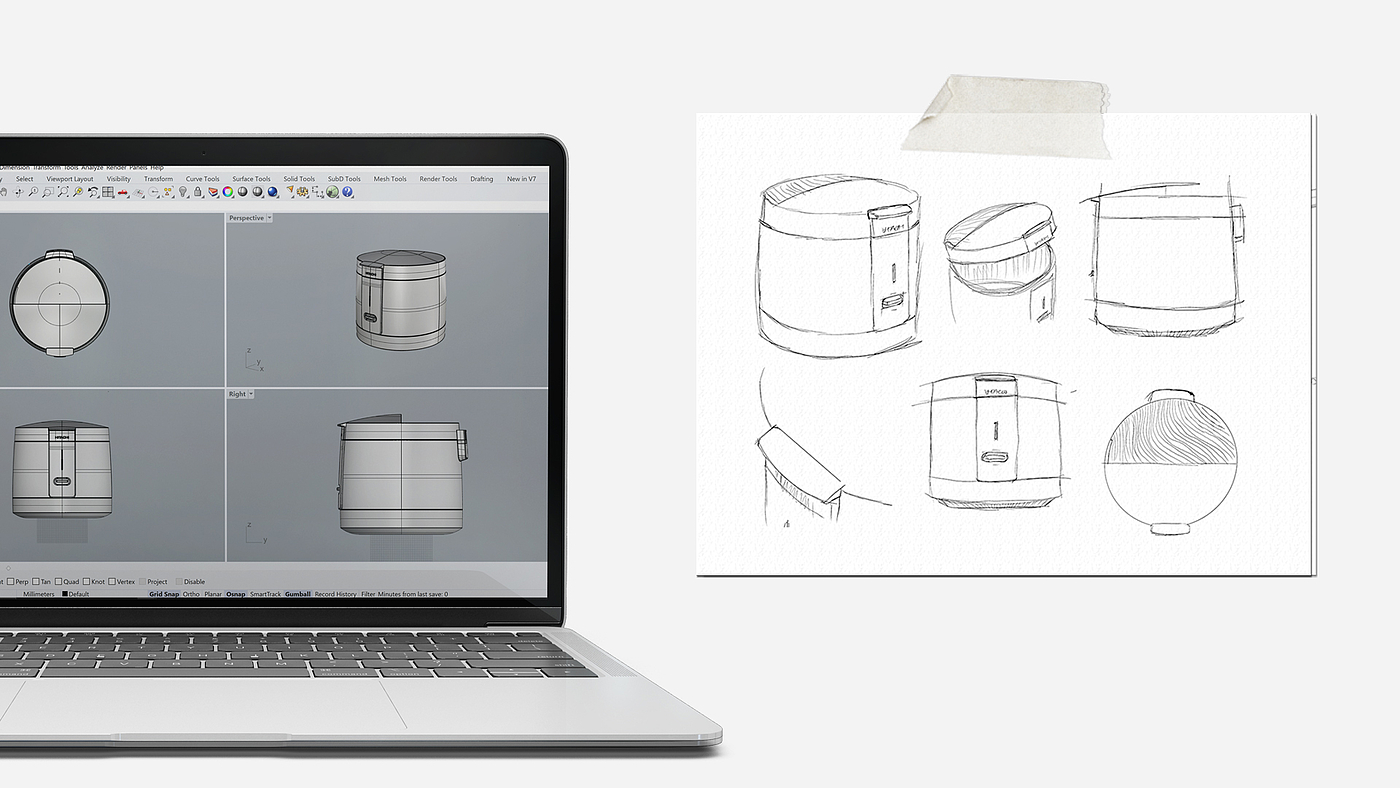
Task: Click the Zoom Selected icon
Action: click(78, 192)
